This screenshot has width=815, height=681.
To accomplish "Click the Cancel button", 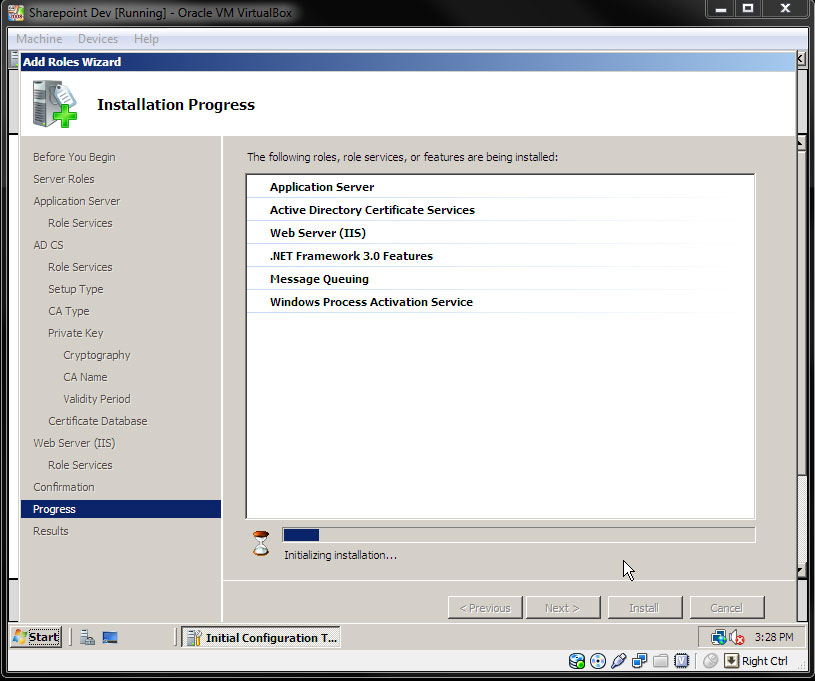I will (727, 608).
